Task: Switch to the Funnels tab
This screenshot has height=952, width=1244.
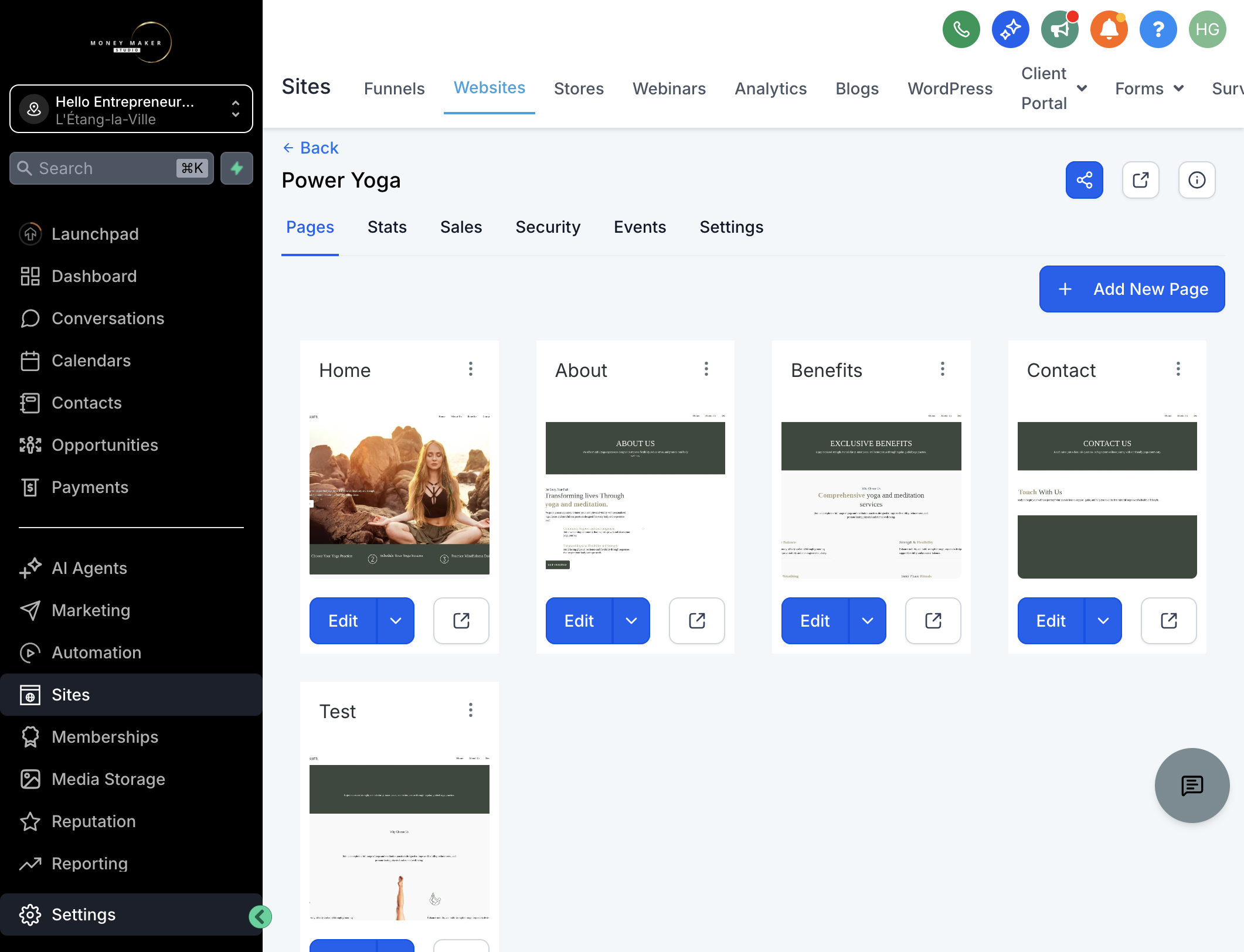Action: pos(394,89)
